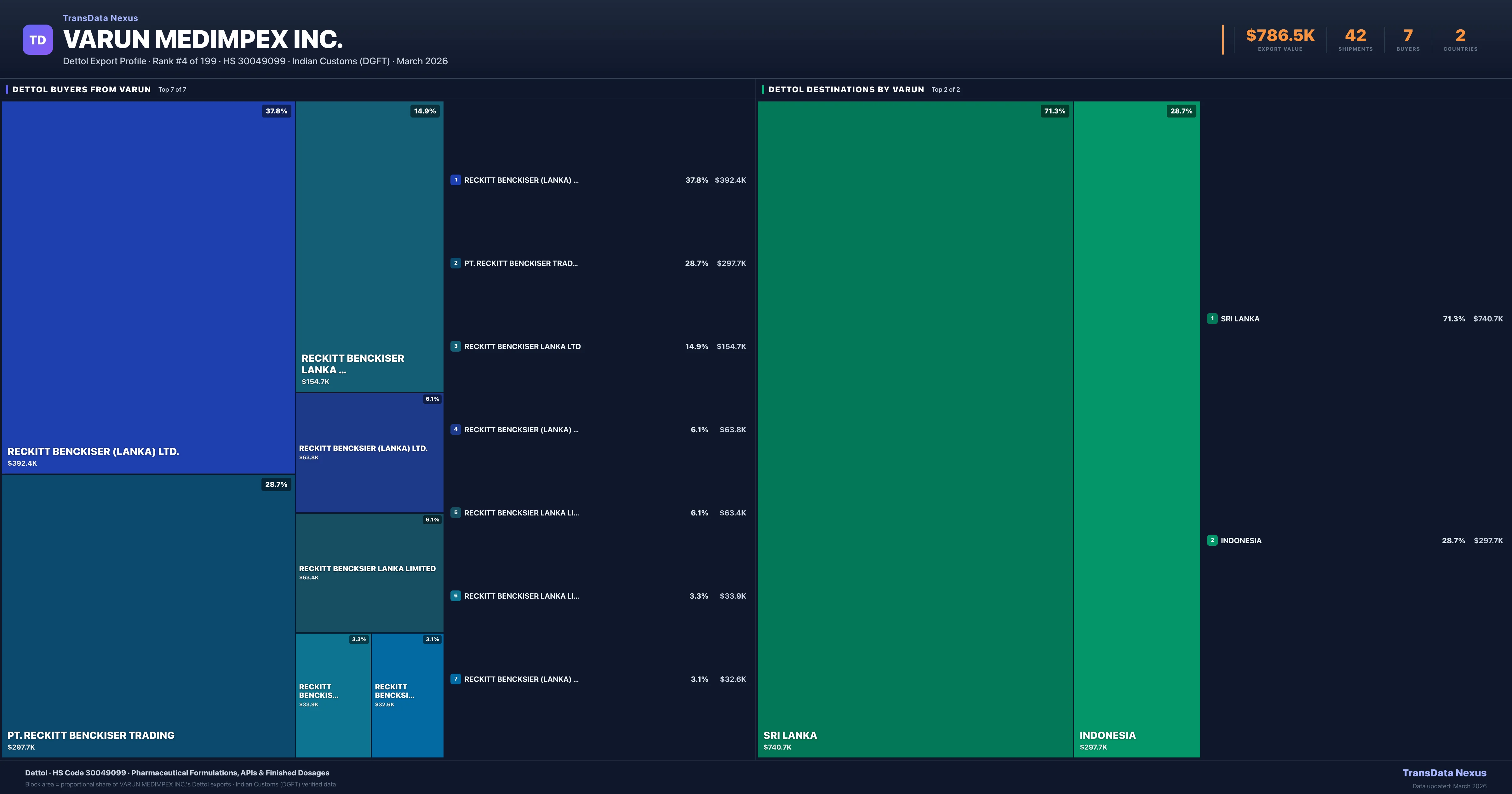
Task: Click rank 3 badge for Reckitt Benckiser Lanka Ltd
Action: click(455, 347)
